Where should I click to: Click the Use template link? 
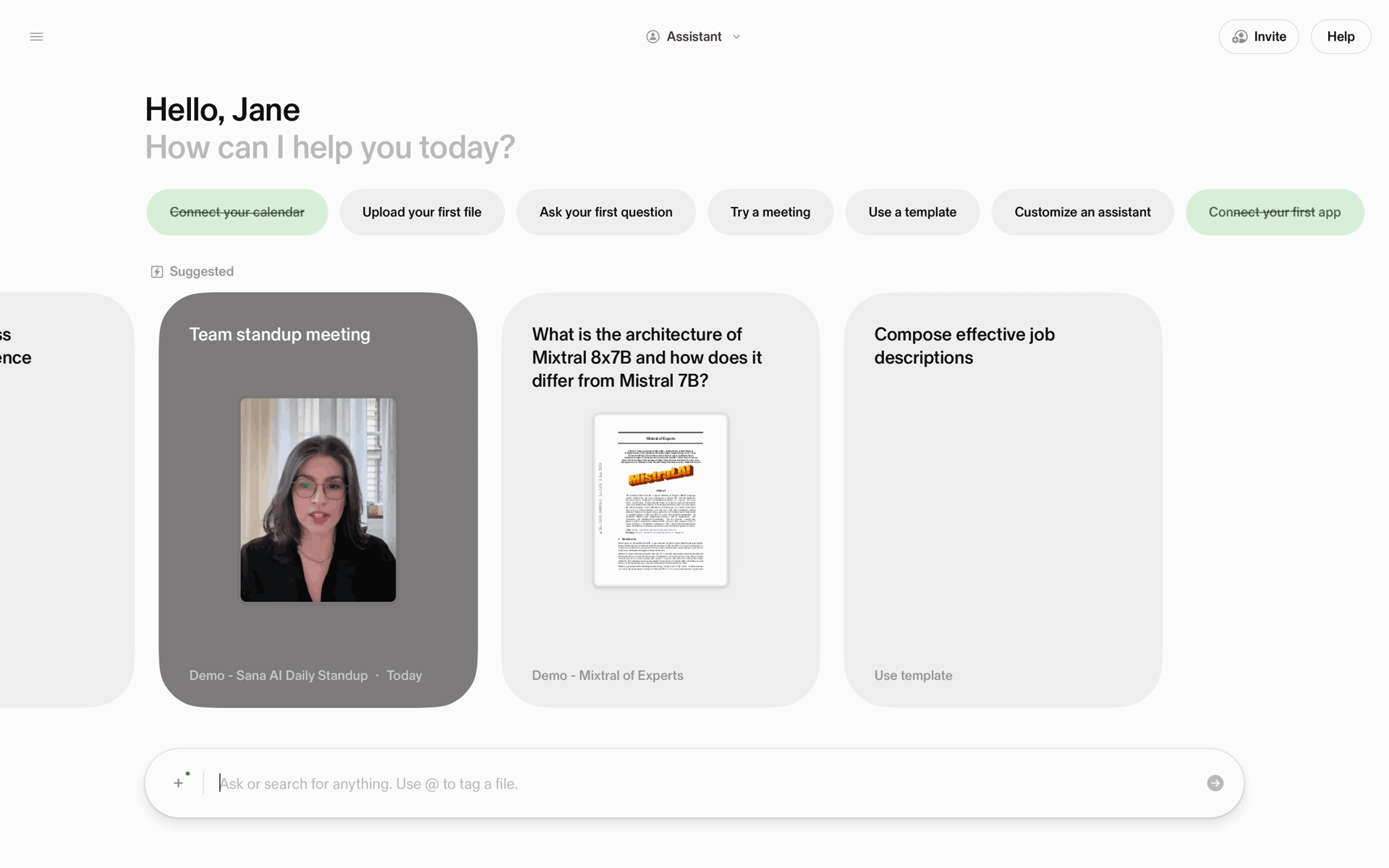click(x=913, y=676)
